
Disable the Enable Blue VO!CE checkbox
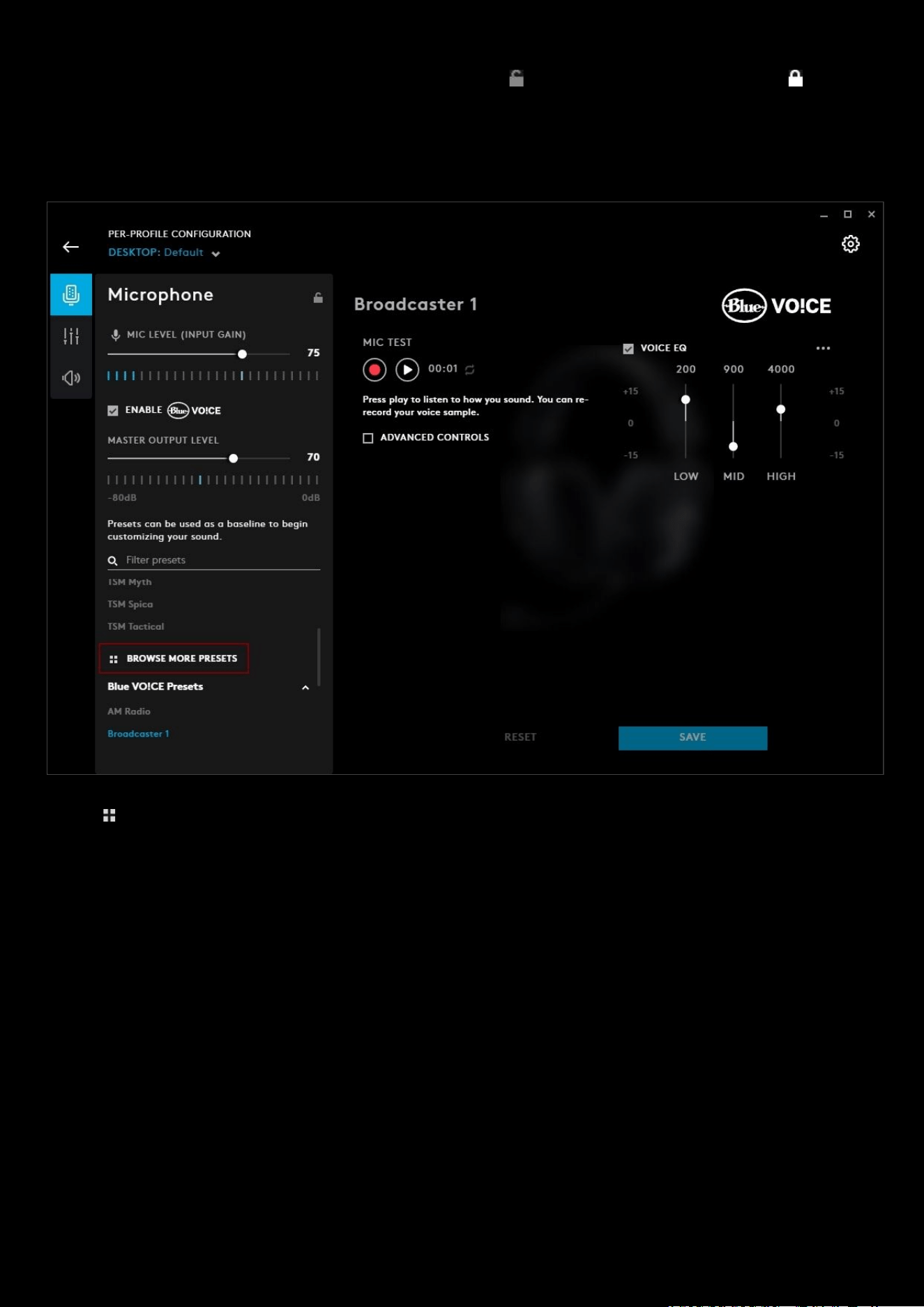113,411
